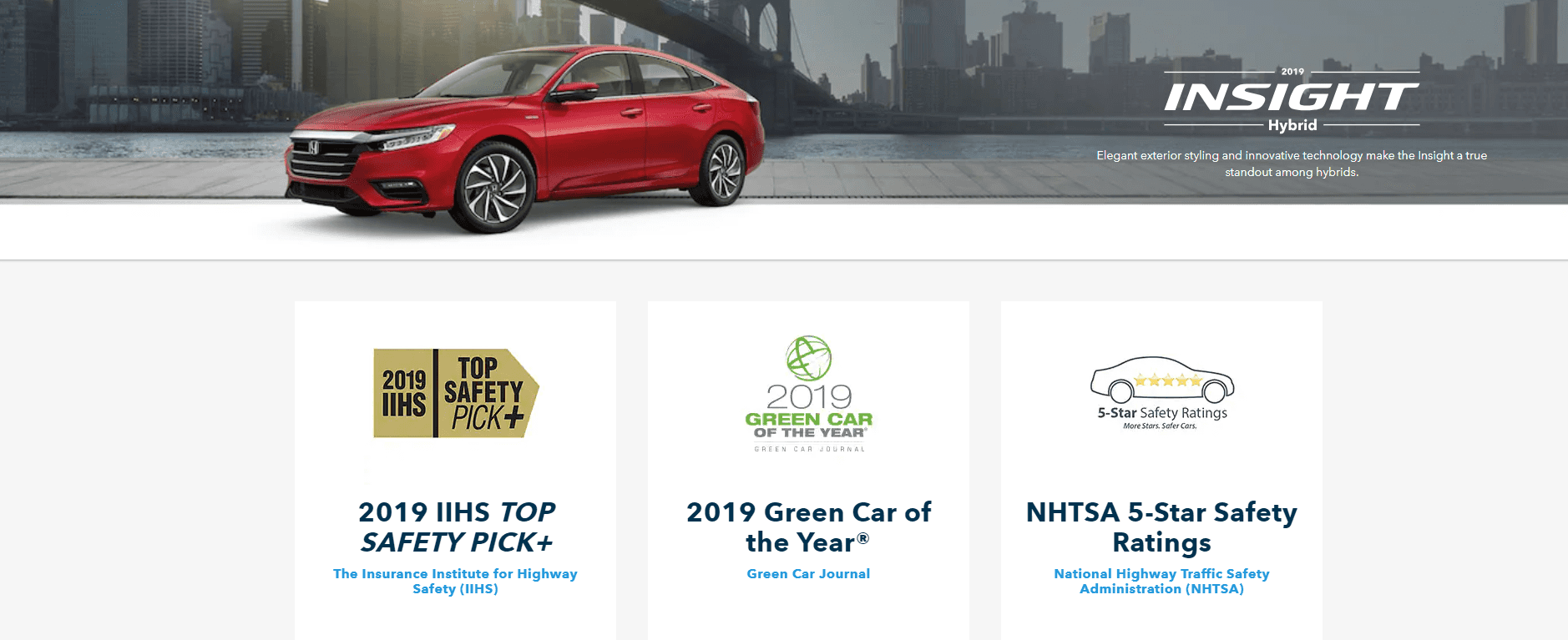The image size is (1568, 640).
Task: Click the green globe icon above 2019
Action: coord(809,358)
